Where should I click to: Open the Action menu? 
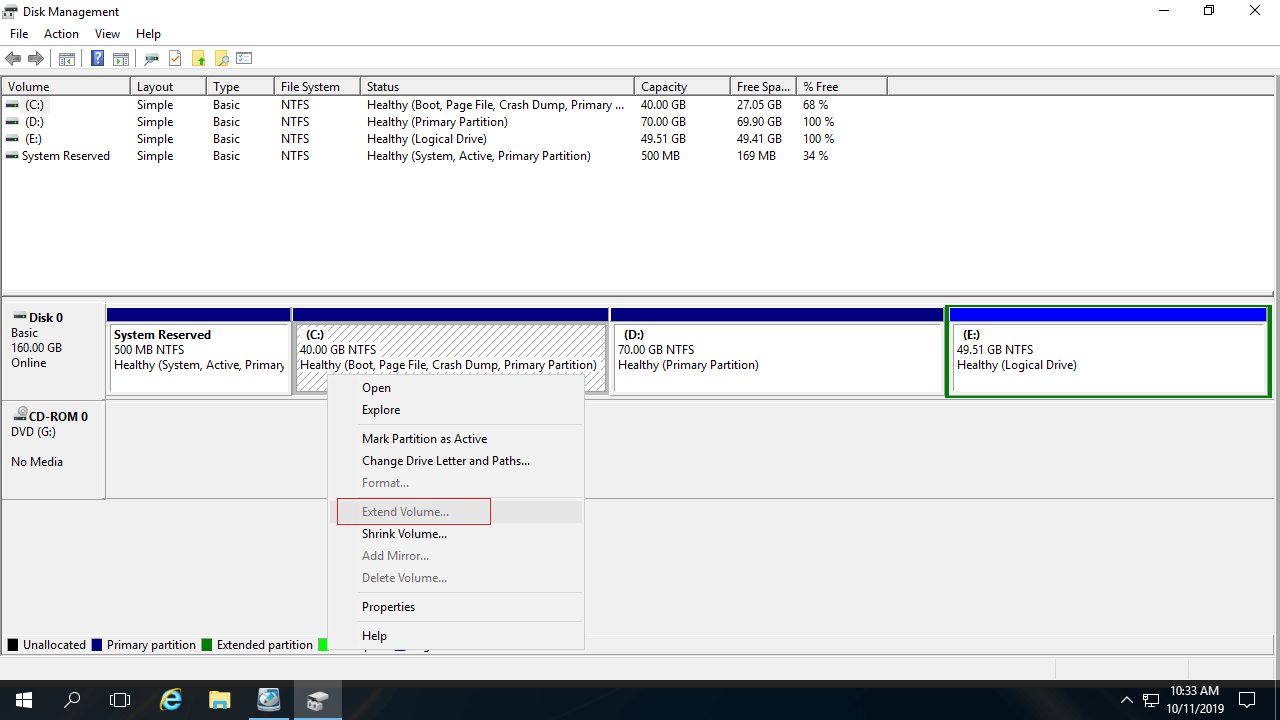[x=61, y=34]
